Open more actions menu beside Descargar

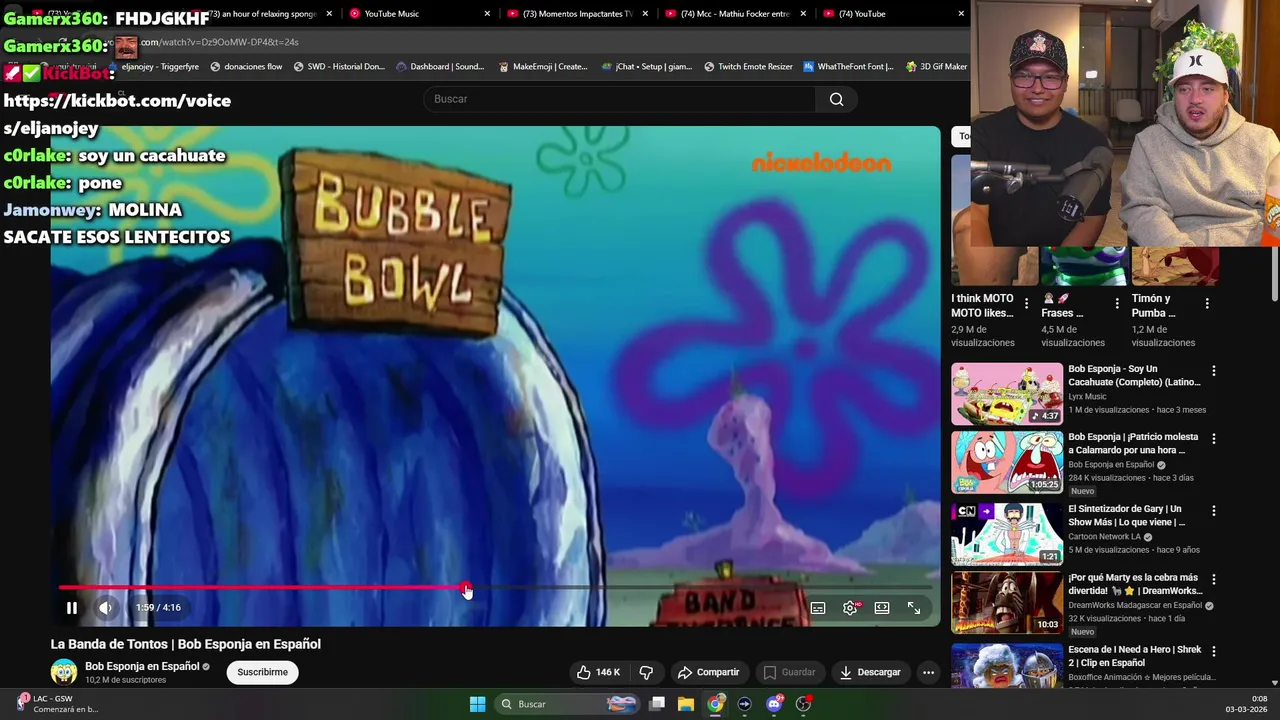coord(928,672)
